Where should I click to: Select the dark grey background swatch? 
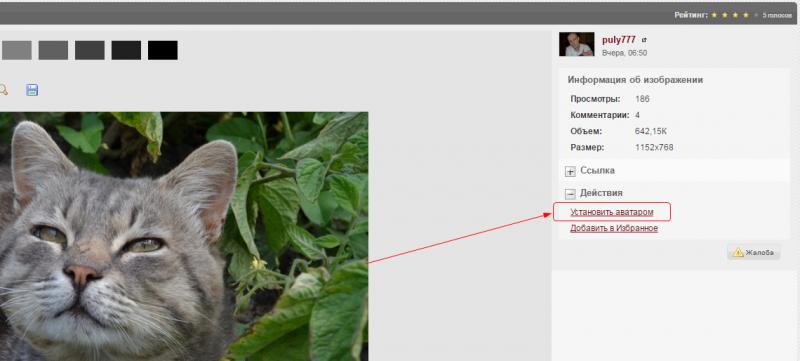(90, 50)
